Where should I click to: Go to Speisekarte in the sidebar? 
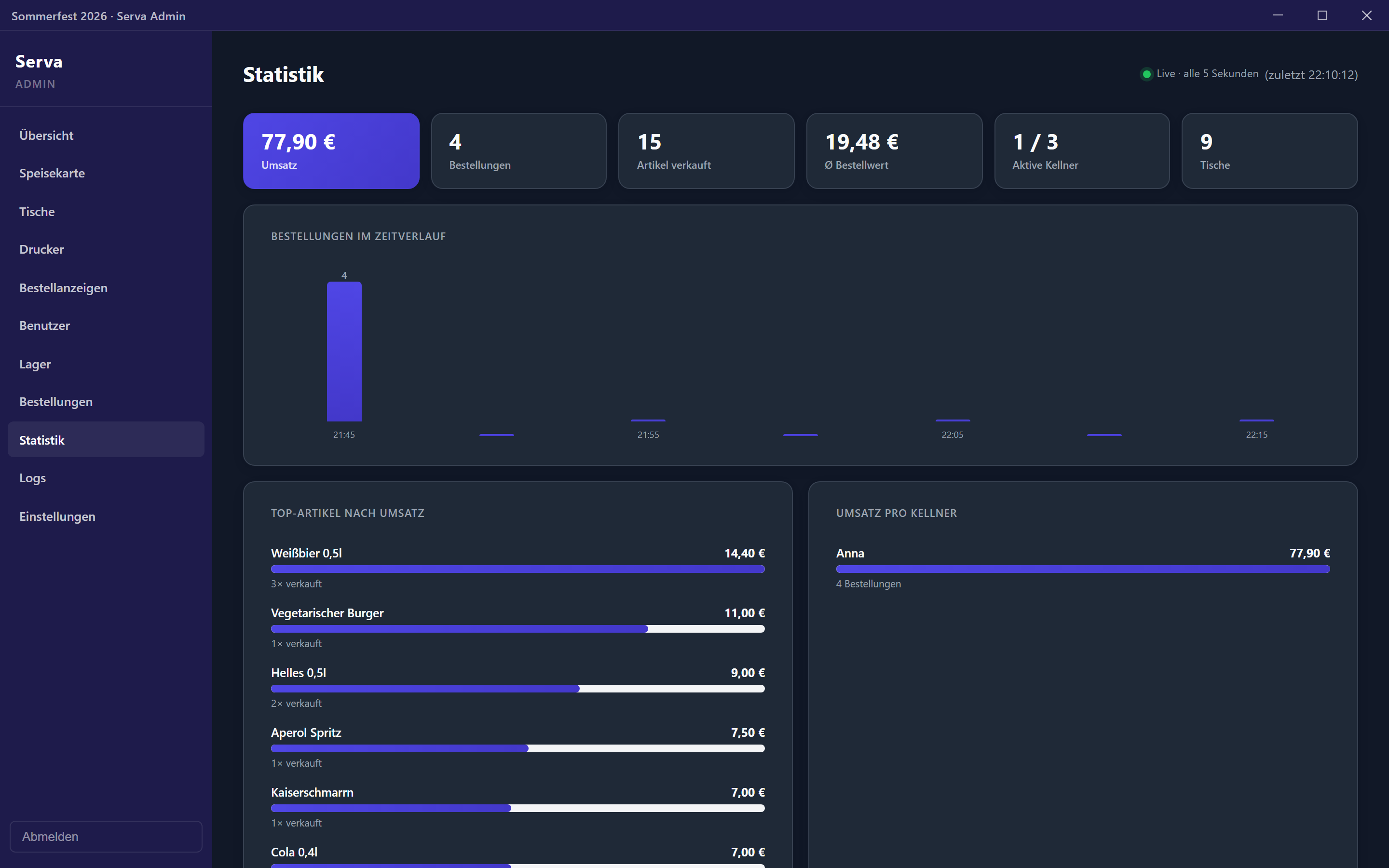[x=106, y=174]
